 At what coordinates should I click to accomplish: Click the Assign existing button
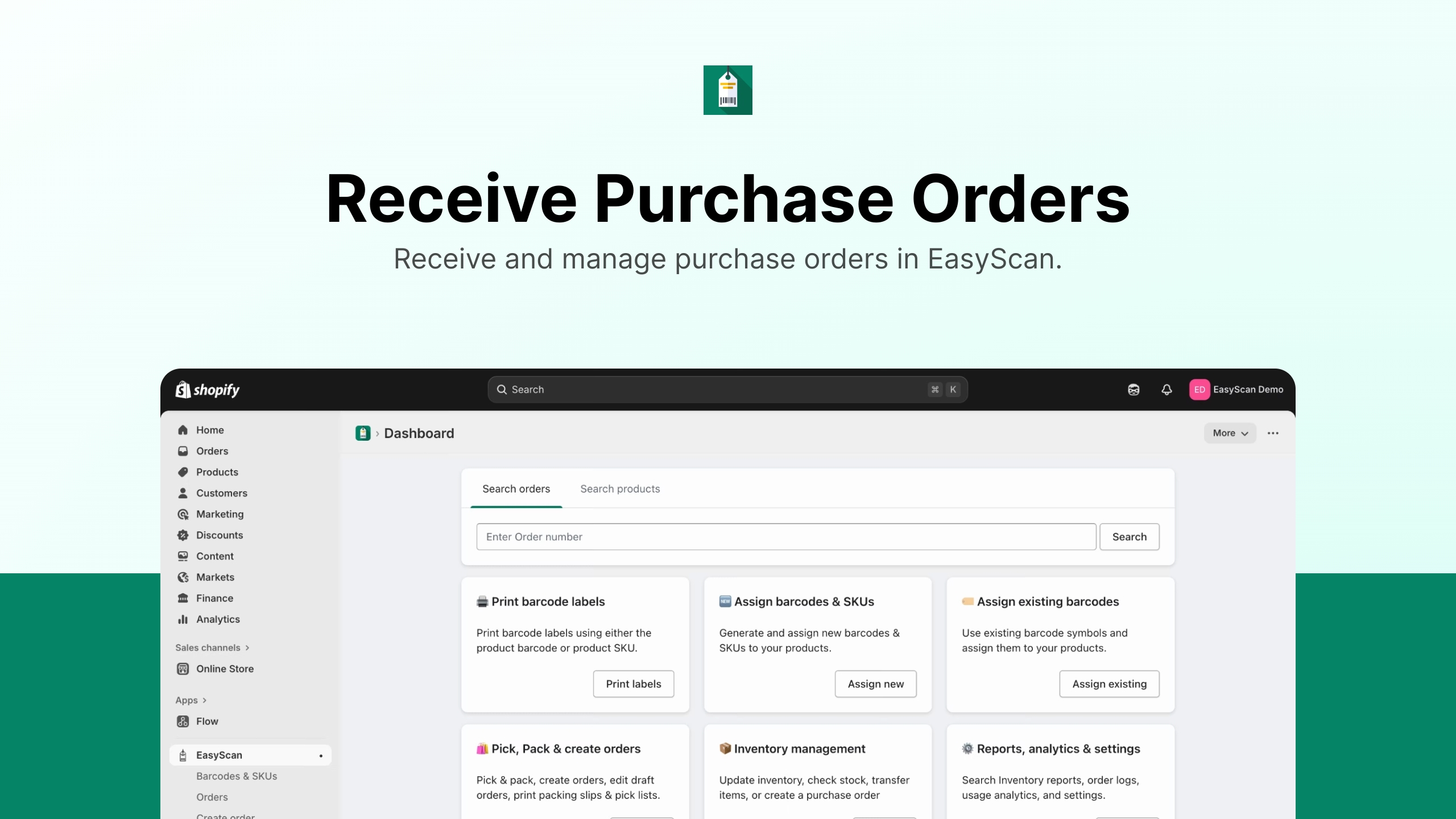coord(1109,684)
